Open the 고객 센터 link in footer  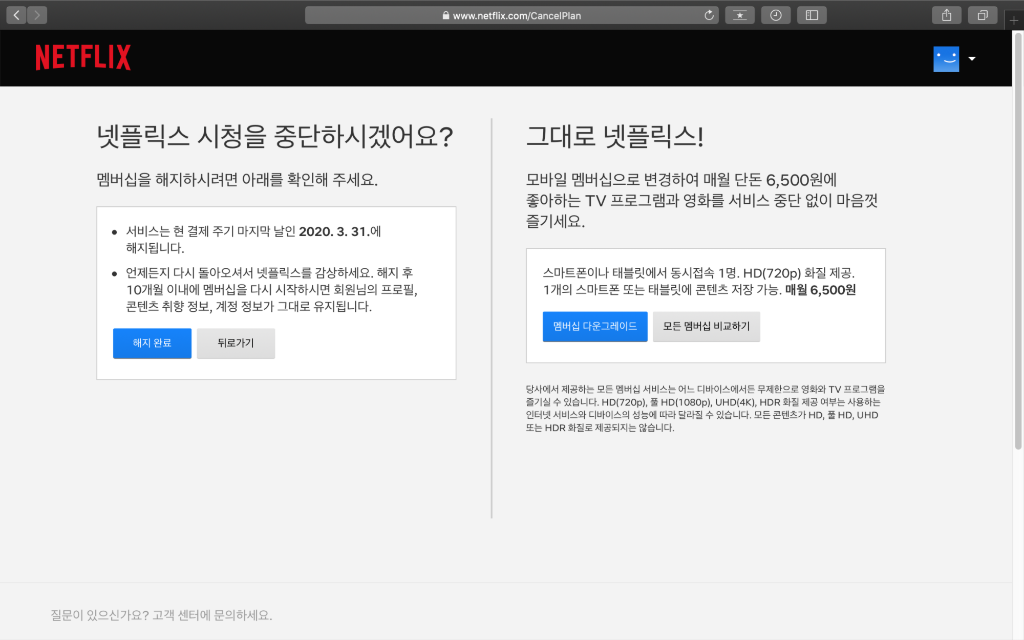(x=181, y=615)
